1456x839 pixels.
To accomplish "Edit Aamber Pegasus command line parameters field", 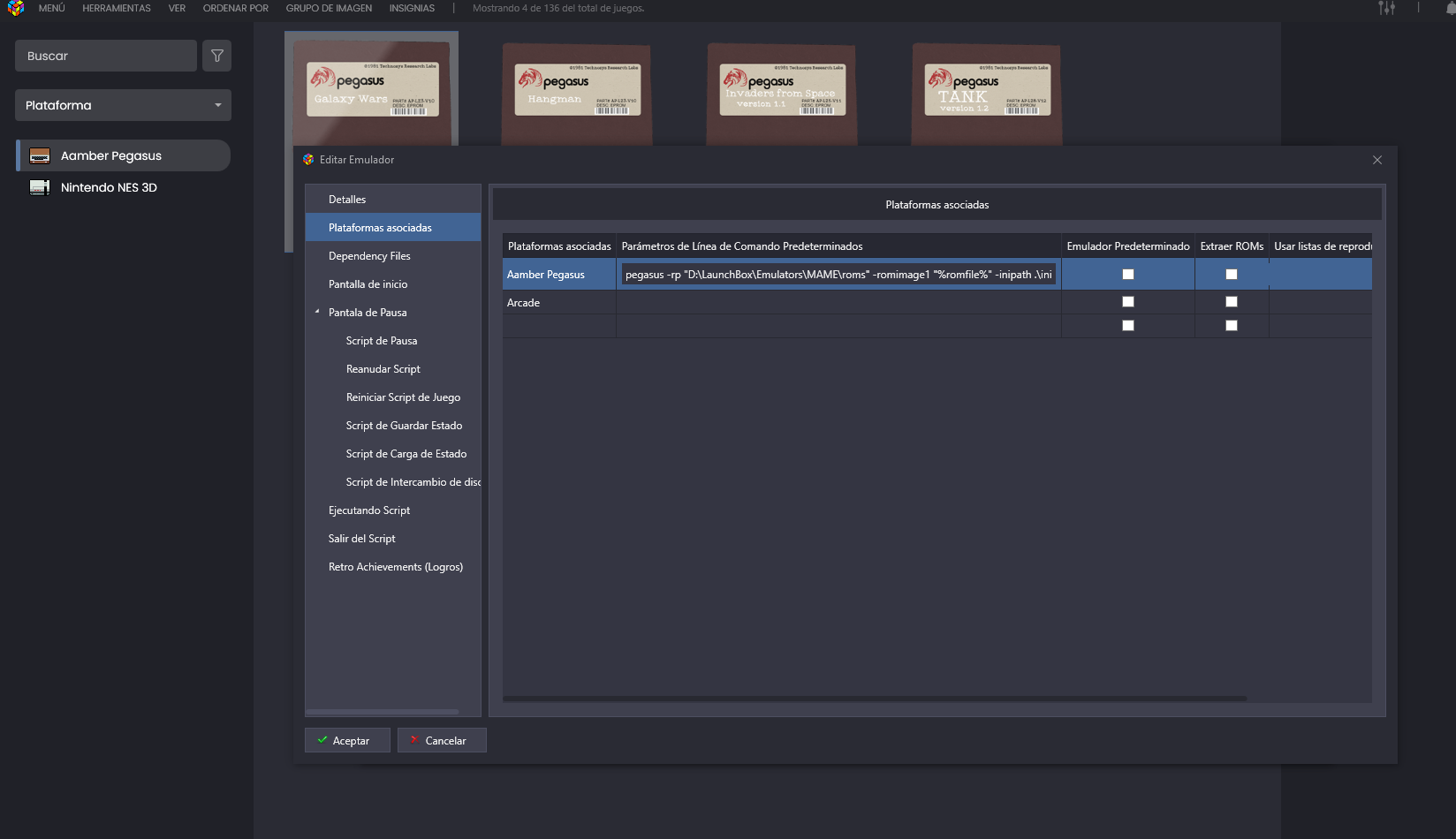I will [x=838, y=275].
